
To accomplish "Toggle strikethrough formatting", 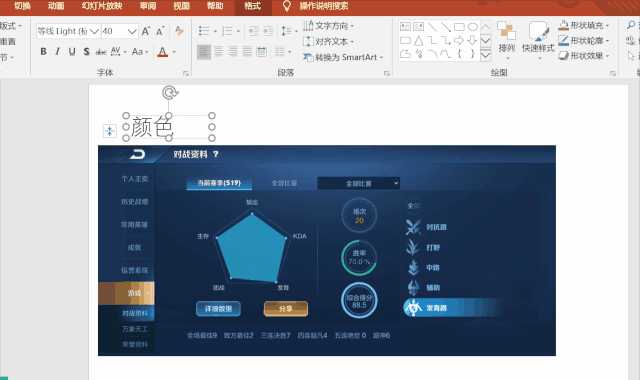I will (100, 52).
